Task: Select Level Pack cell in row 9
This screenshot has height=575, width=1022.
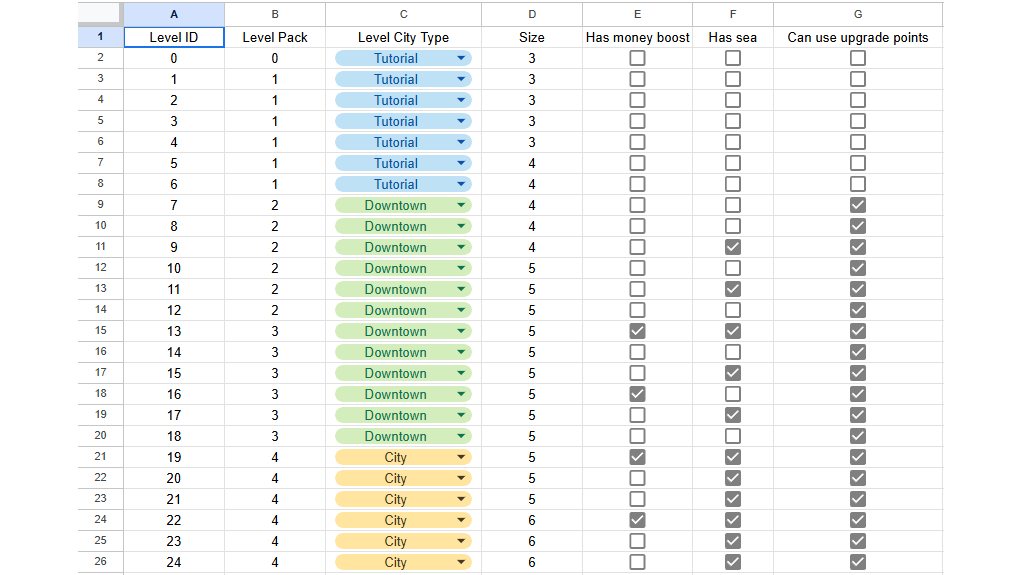Action: coord(274,205)
